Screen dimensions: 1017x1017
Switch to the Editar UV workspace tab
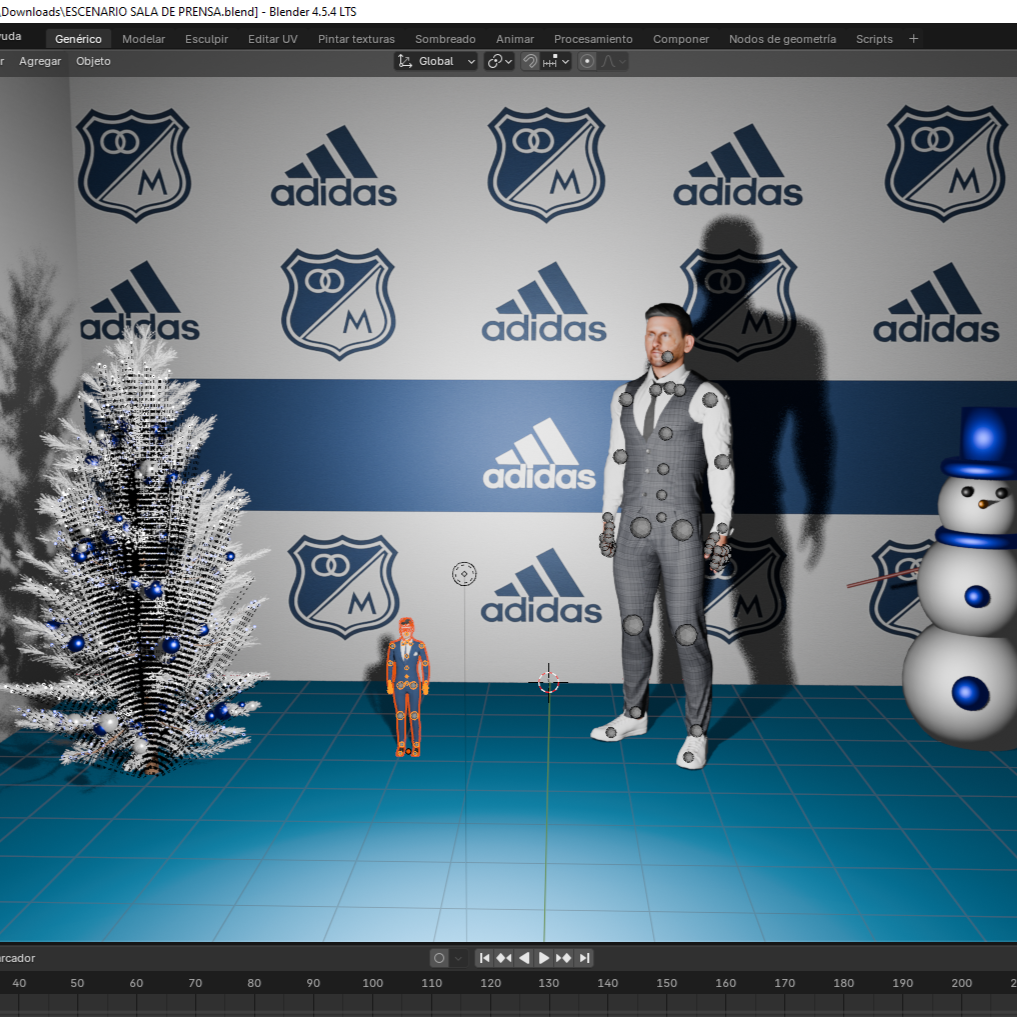(272, 39)
